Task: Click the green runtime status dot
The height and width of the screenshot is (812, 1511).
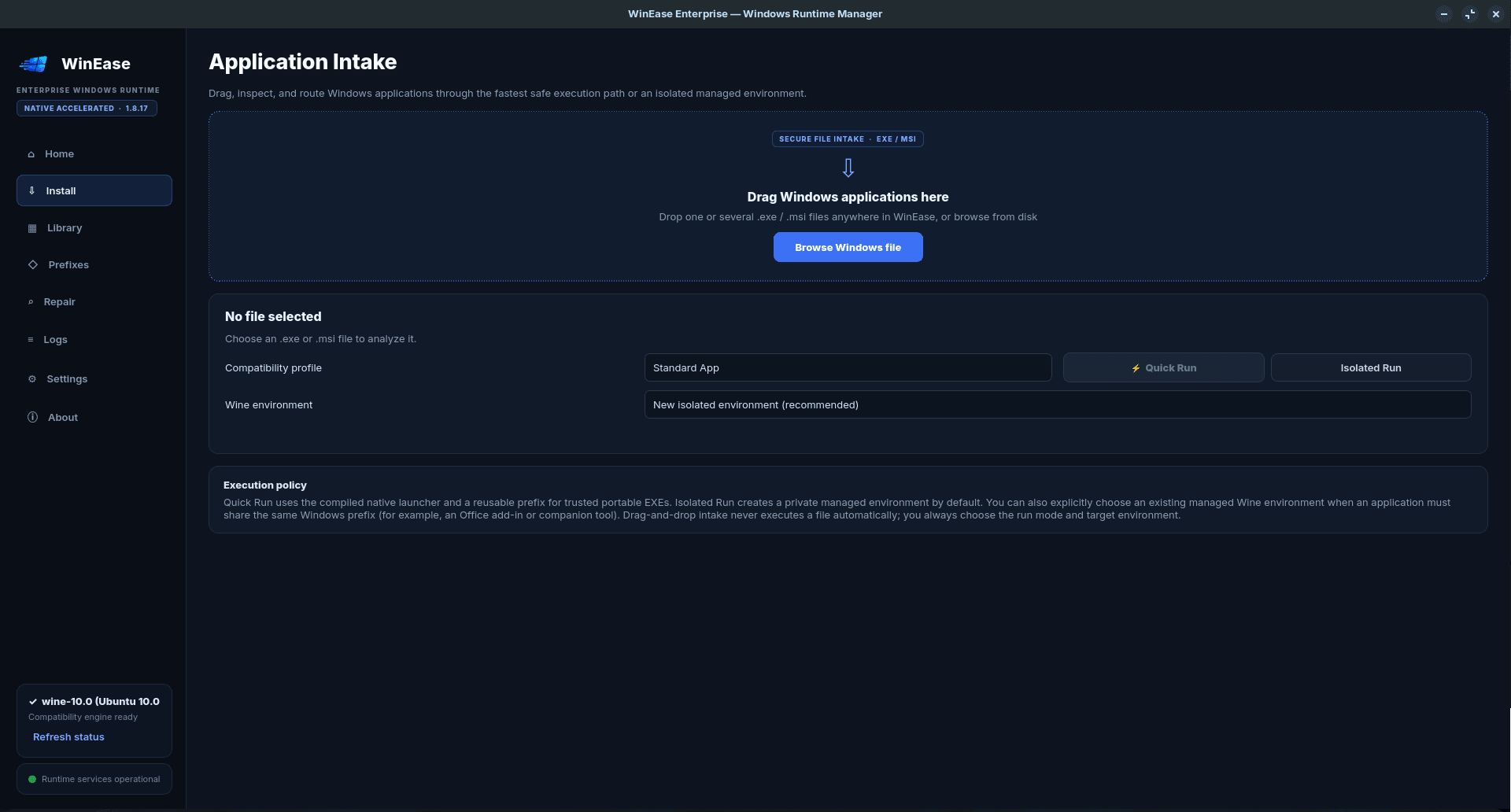Action: point(32,779)
